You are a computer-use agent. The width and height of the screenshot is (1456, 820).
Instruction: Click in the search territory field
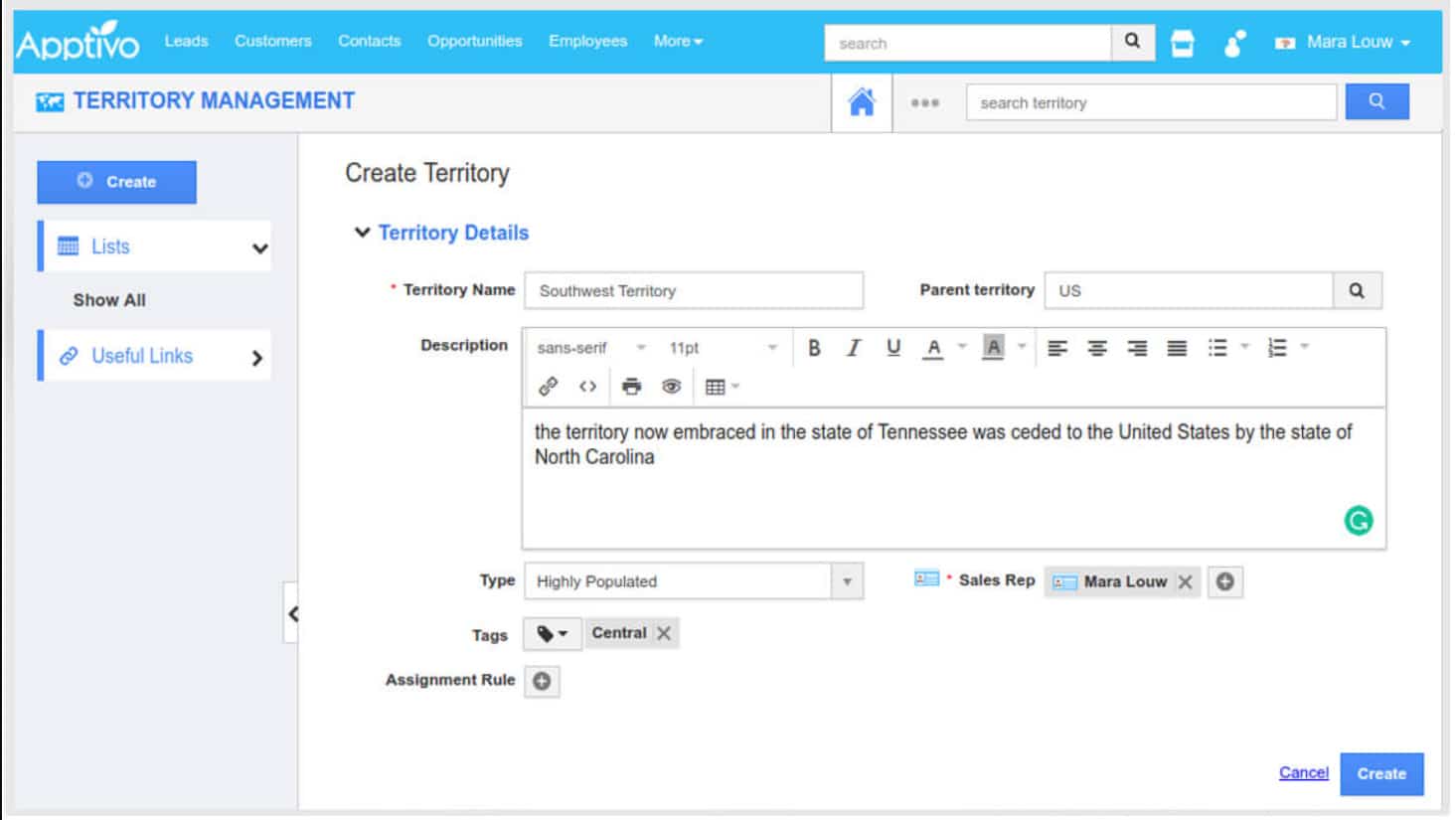click(1151, 102)
